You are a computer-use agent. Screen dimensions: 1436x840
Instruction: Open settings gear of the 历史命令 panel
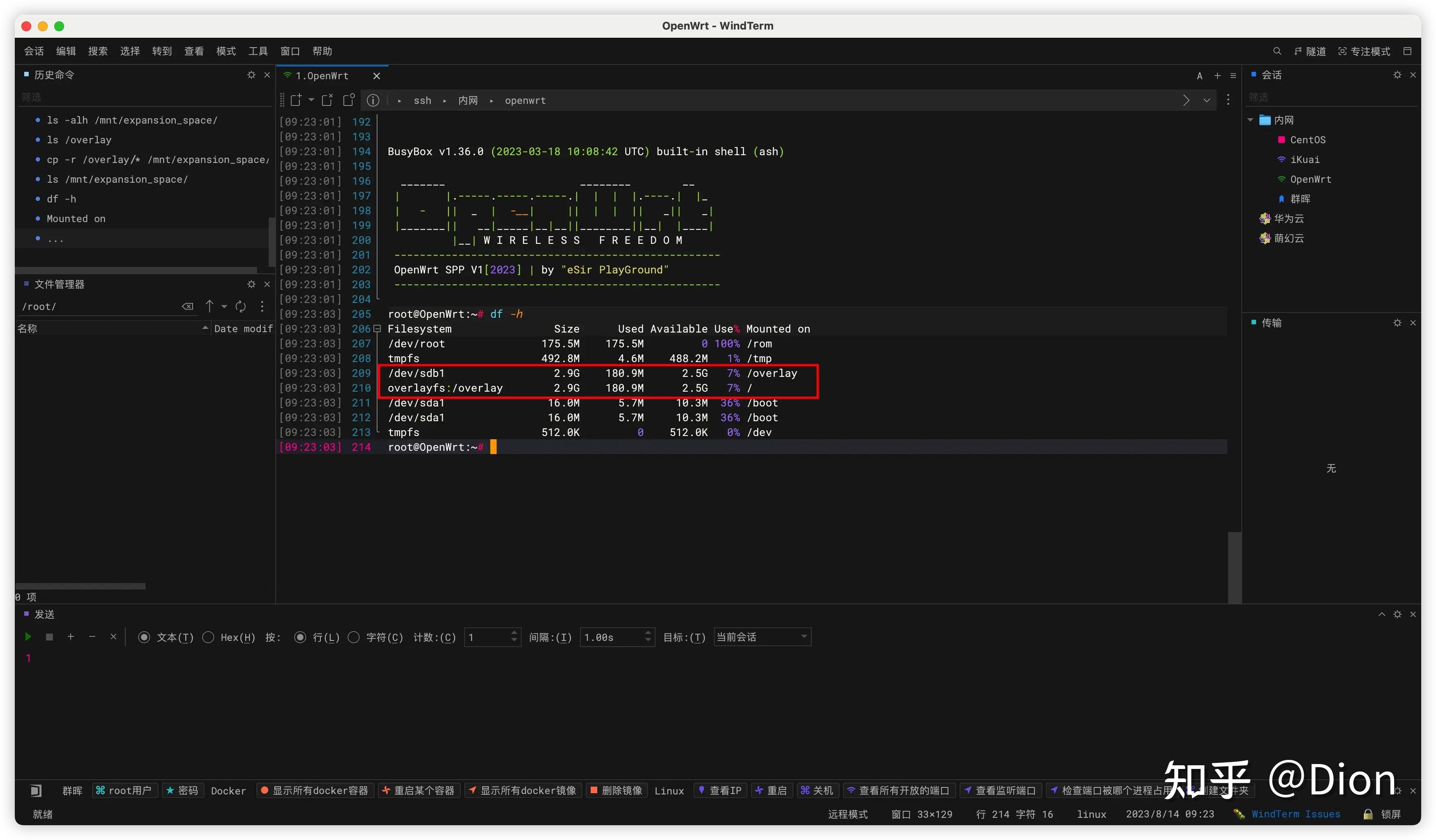pyautogui.click(x=251, y=75)
